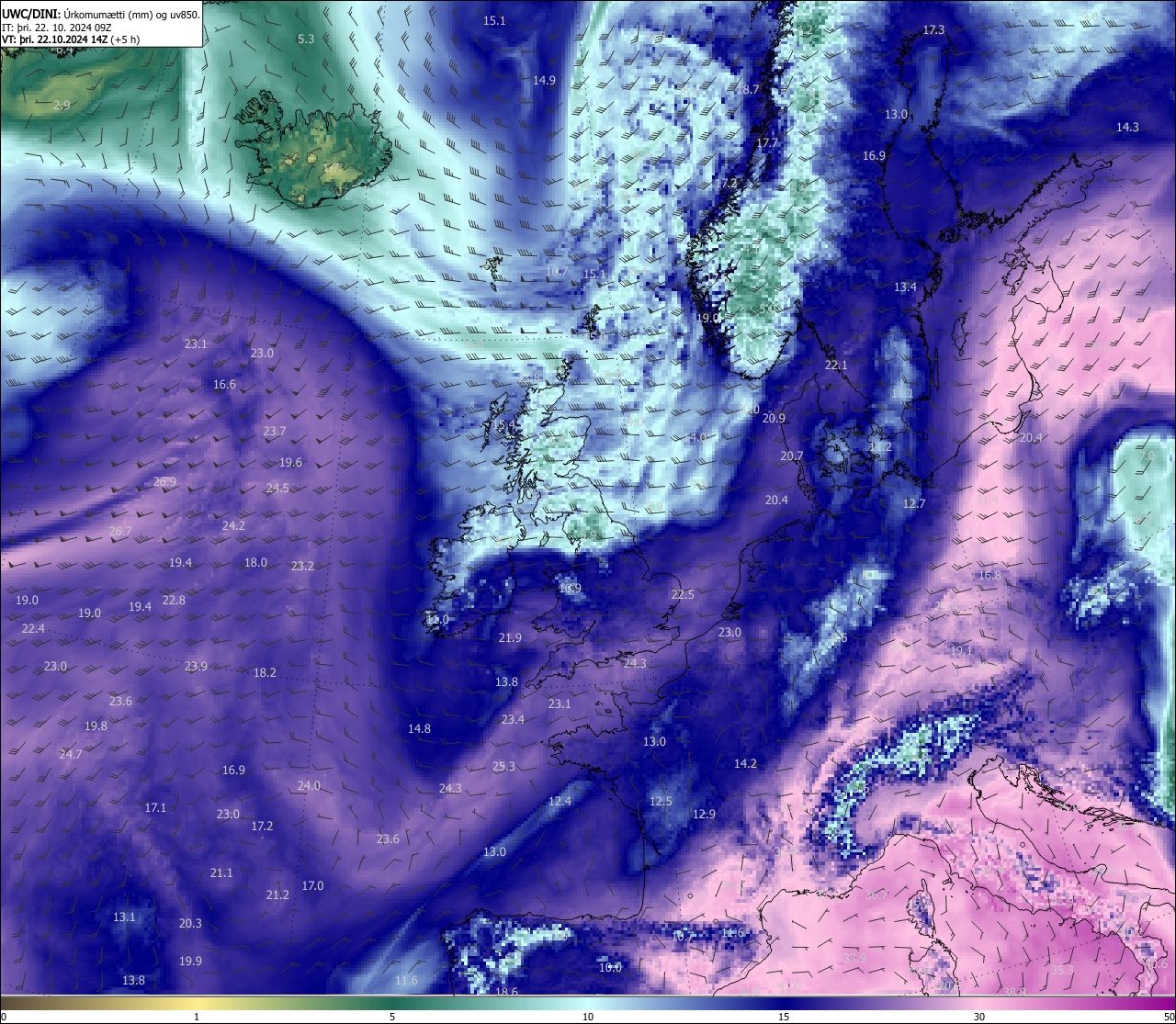Click the 30 tick on the color scale

click(979, 1017)
